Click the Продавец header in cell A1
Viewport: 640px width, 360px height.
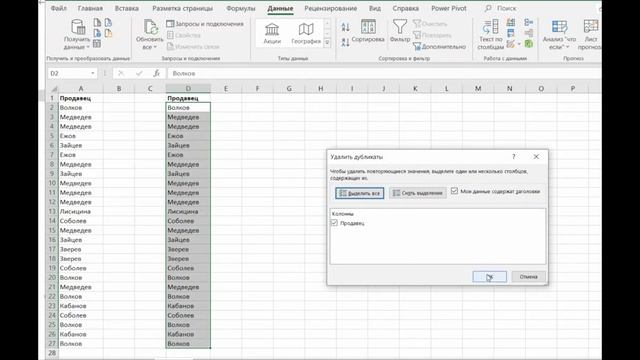[x=81, y=98]
